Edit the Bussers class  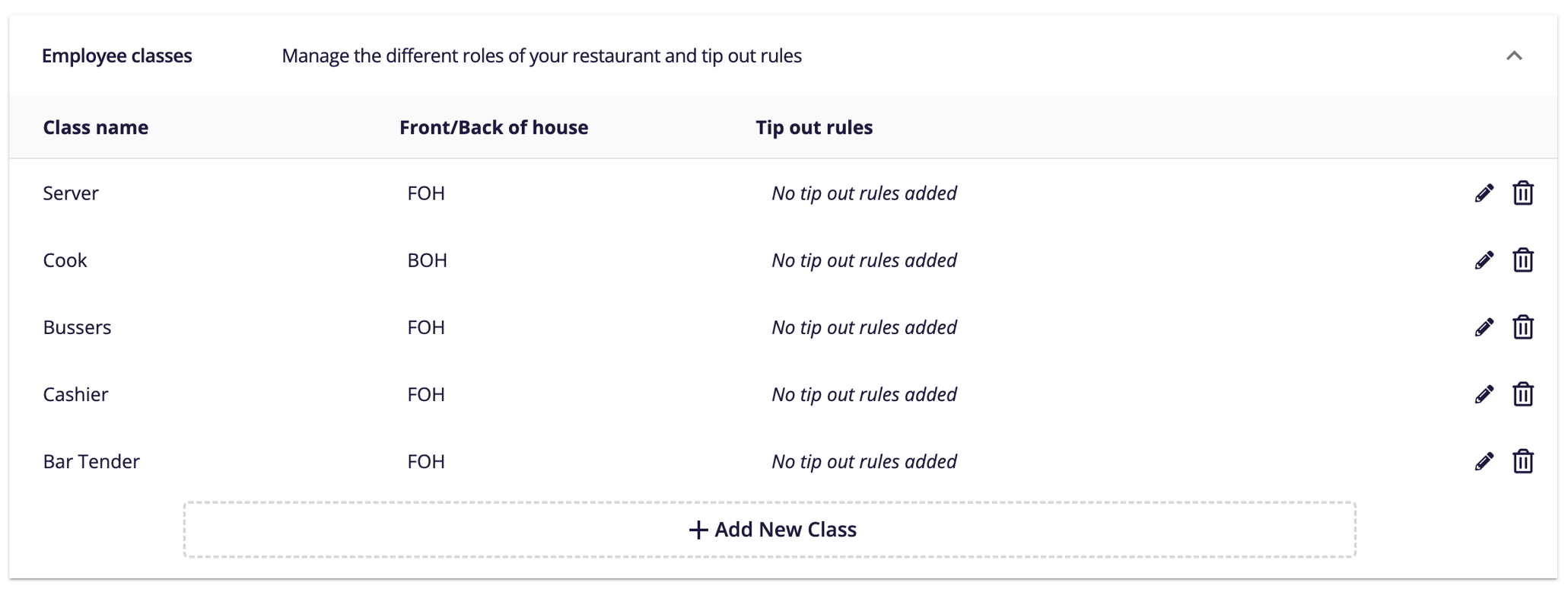[x=1484, y=327]
